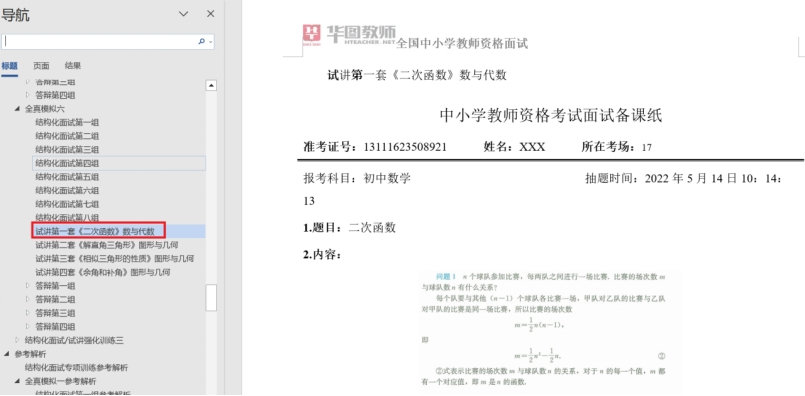Collapse the 参考解析 heading

point(7,354)
